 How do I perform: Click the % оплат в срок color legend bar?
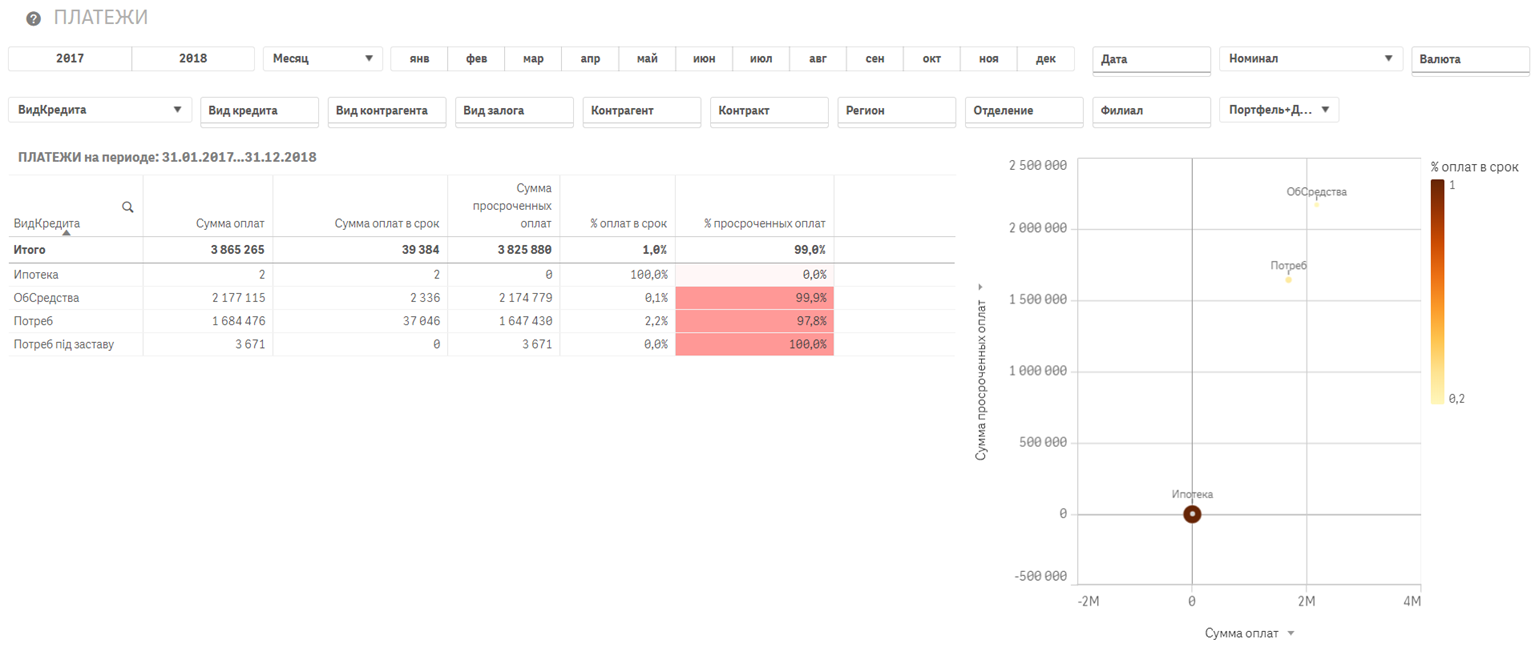(1437, 291)
